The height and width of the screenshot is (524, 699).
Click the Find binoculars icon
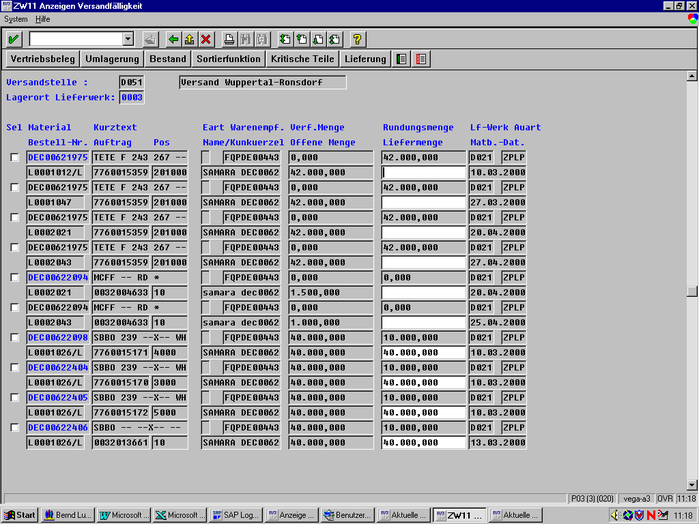[246, 39]
